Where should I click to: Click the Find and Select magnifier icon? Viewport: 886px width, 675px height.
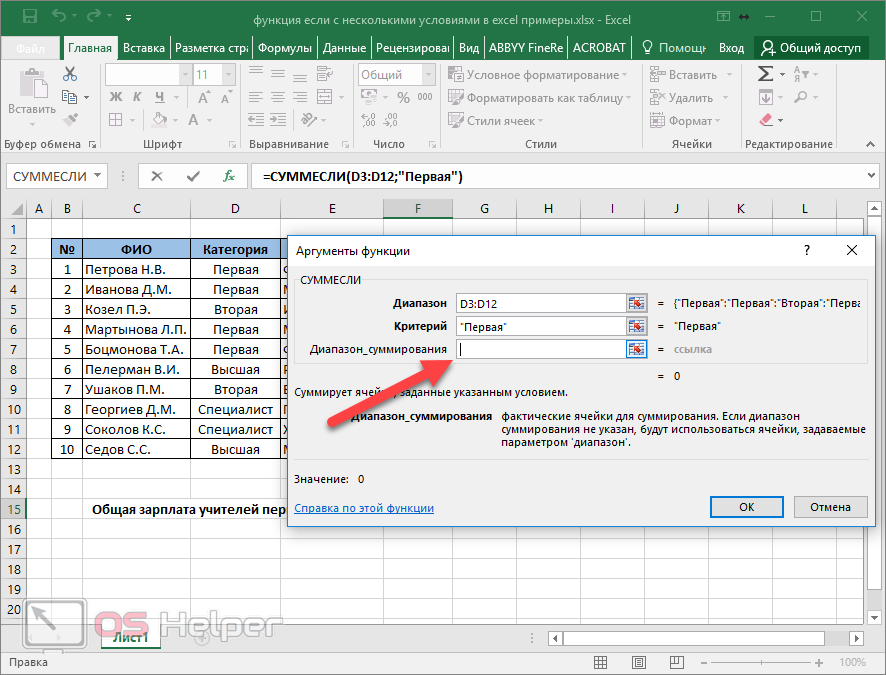[801, 97]
